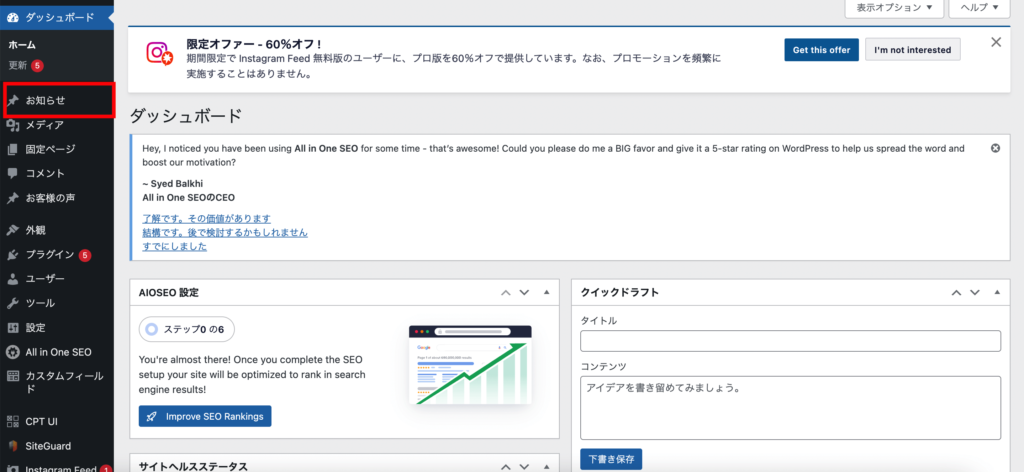The width and height of the screenshot is (1024, 472).
Task: Click the plug icon beside プラグイン
Action: pyautogui.click(x=12, y=255)
